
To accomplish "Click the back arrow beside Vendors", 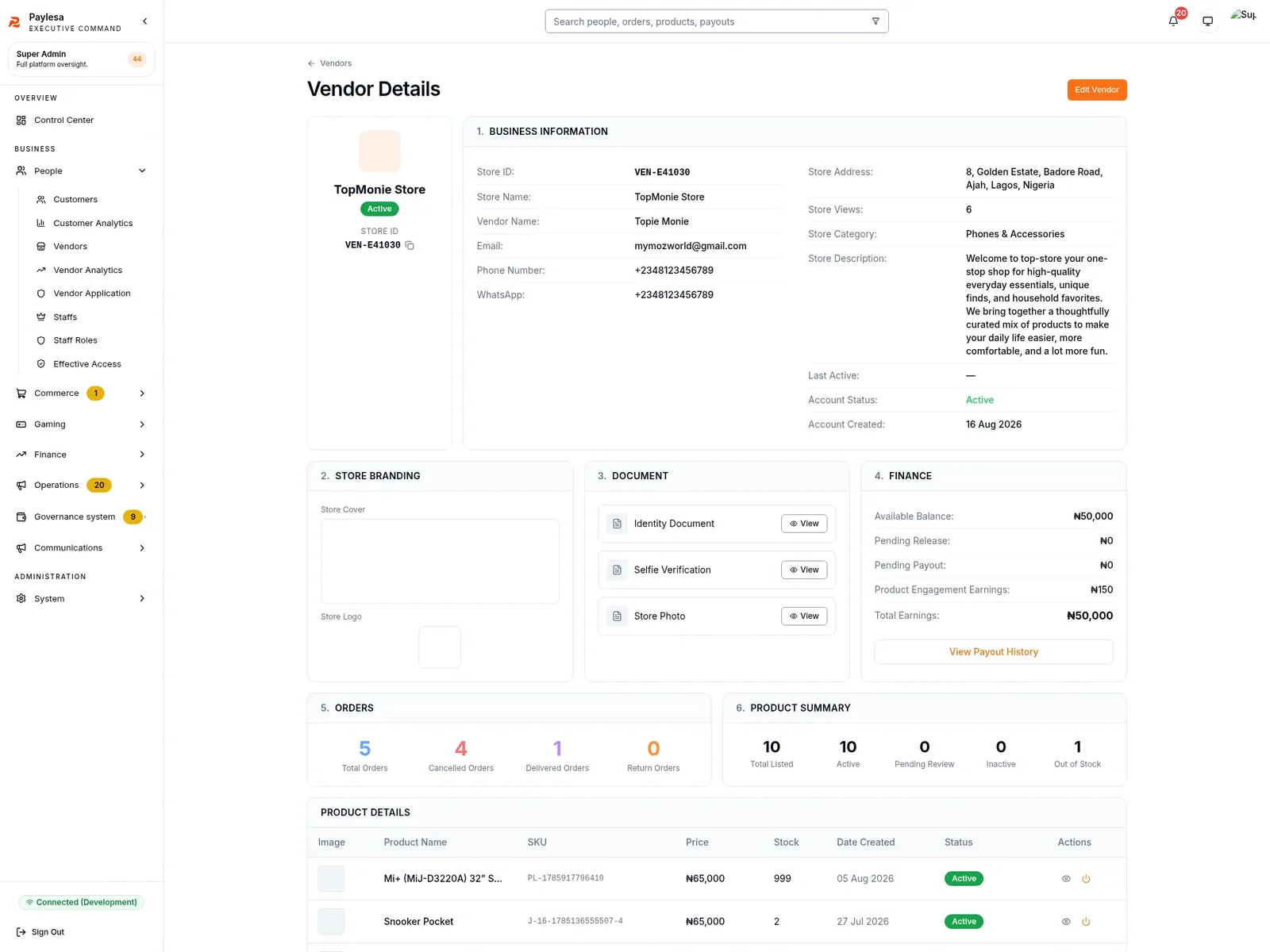I will [x=311, y=63].
